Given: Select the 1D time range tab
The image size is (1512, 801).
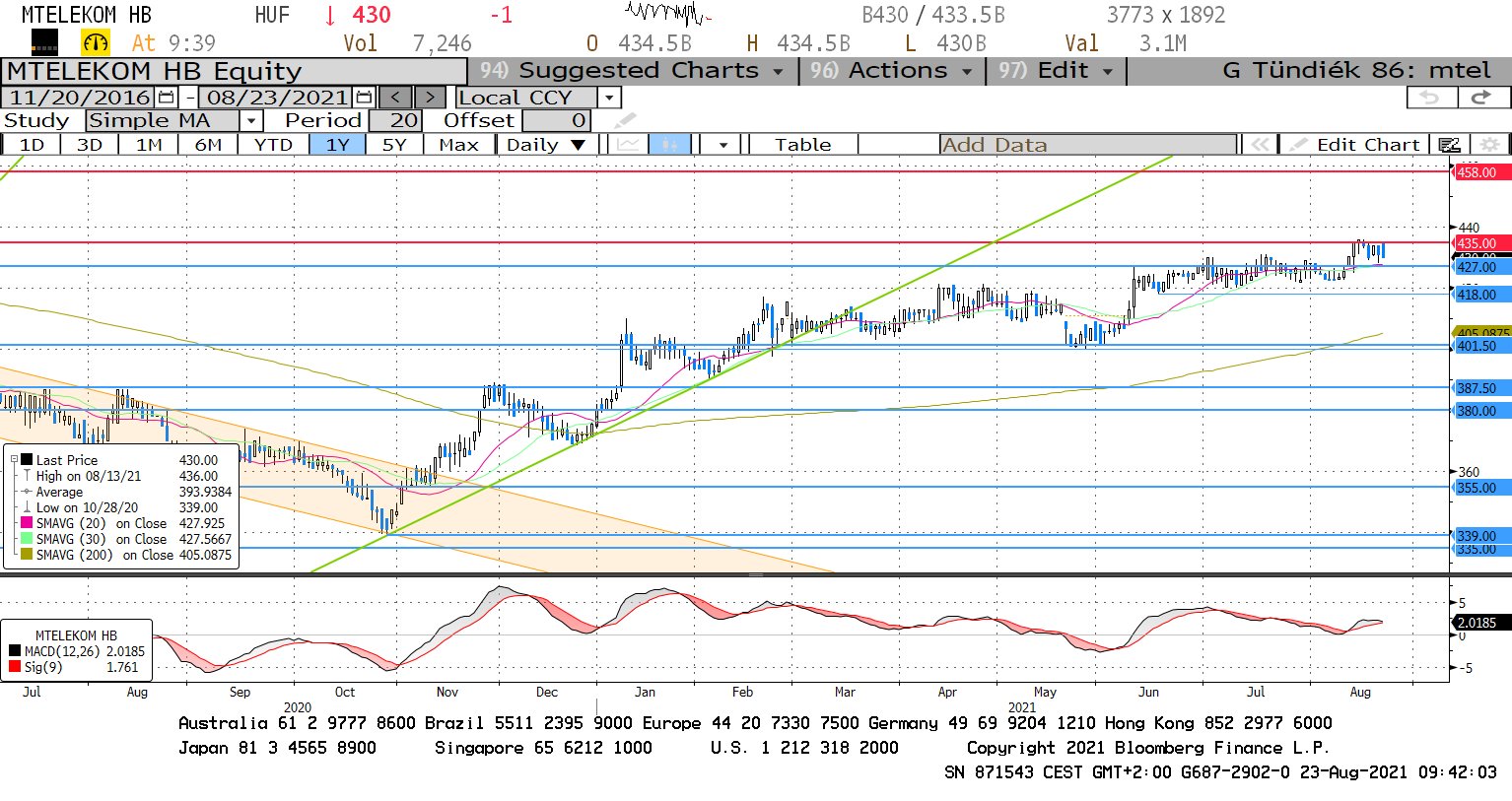Looking at the screenshot, I should [x=33, y=145].
